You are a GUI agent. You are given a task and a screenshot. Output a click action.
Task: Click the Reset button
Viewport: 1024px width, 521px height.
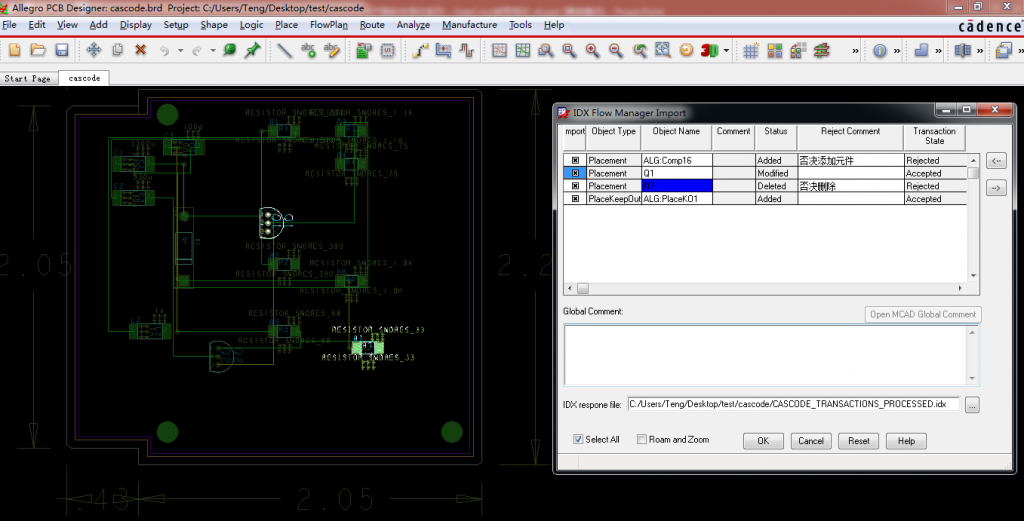coord(858,441)
